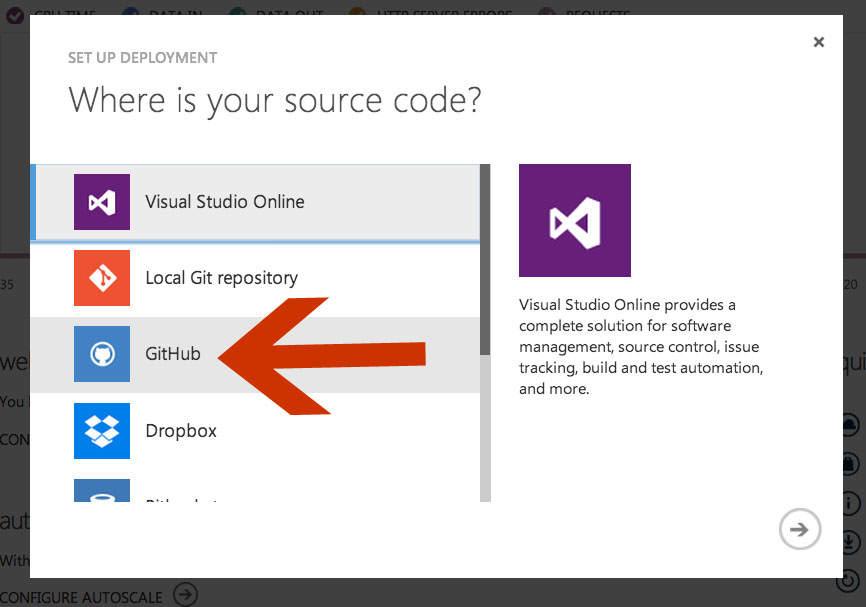Choose Local Git repository option
This screenshot has width=866, height=607.
221,278
